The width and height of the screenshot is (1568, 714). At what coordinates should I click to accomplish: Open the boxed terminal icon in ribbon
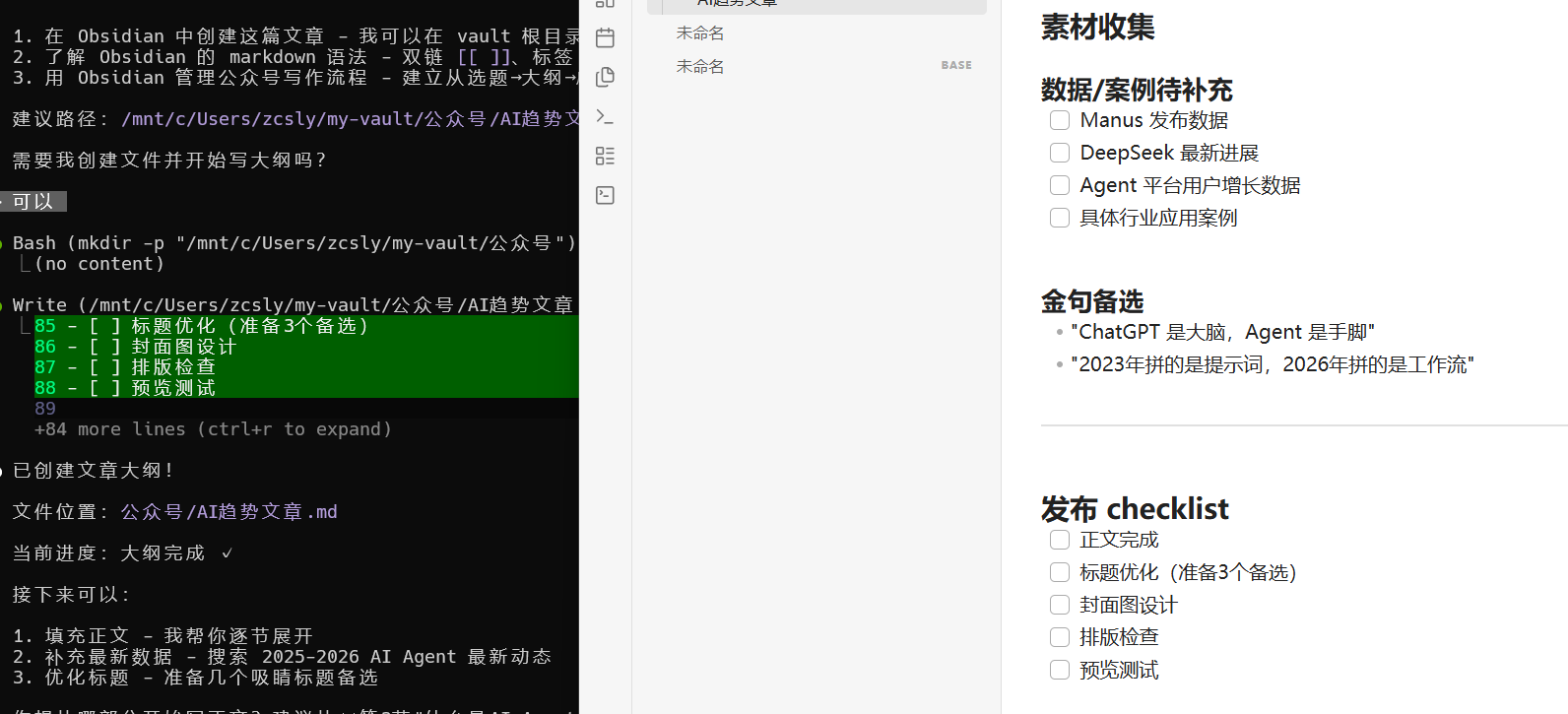[605, 195]
